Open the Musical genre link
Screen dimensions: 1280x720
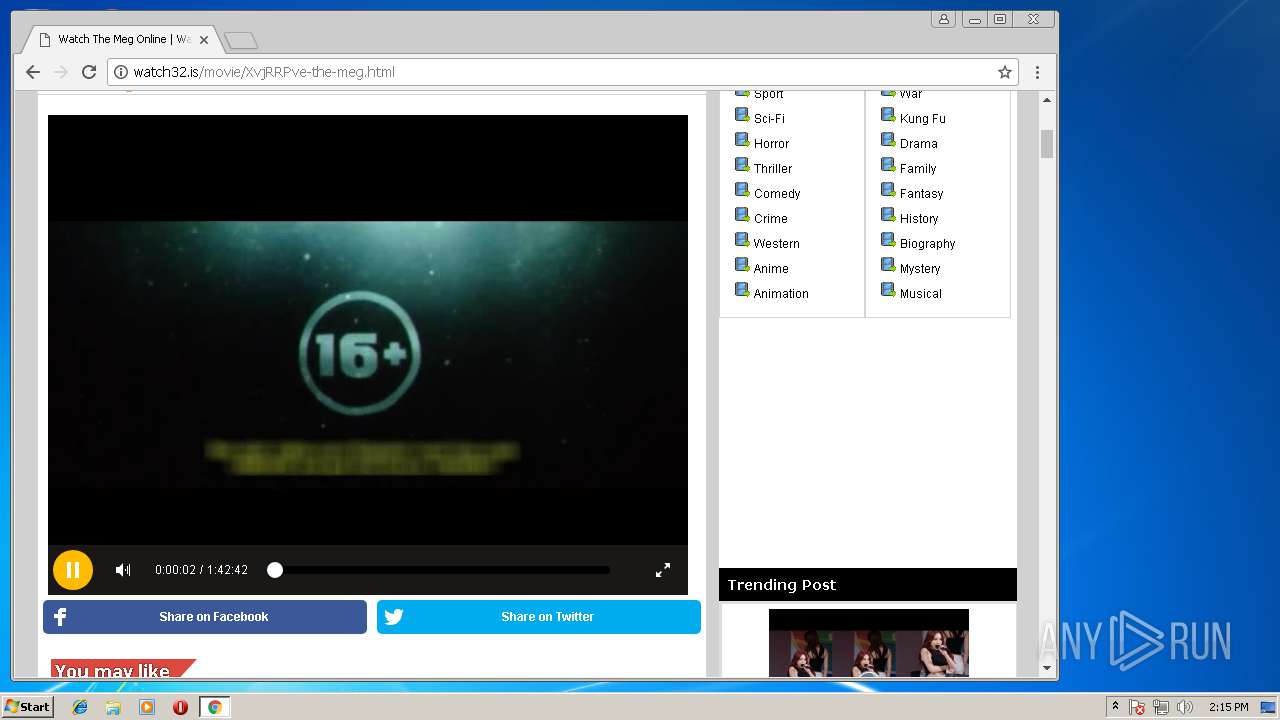920,293
